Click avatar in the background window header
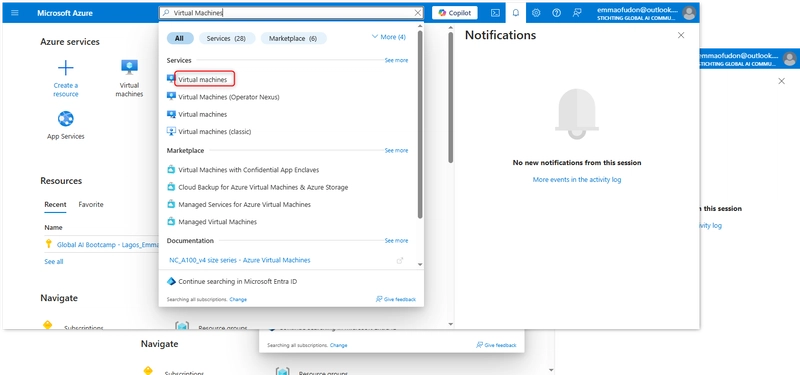The image size is (800, 375). (790, 58)
